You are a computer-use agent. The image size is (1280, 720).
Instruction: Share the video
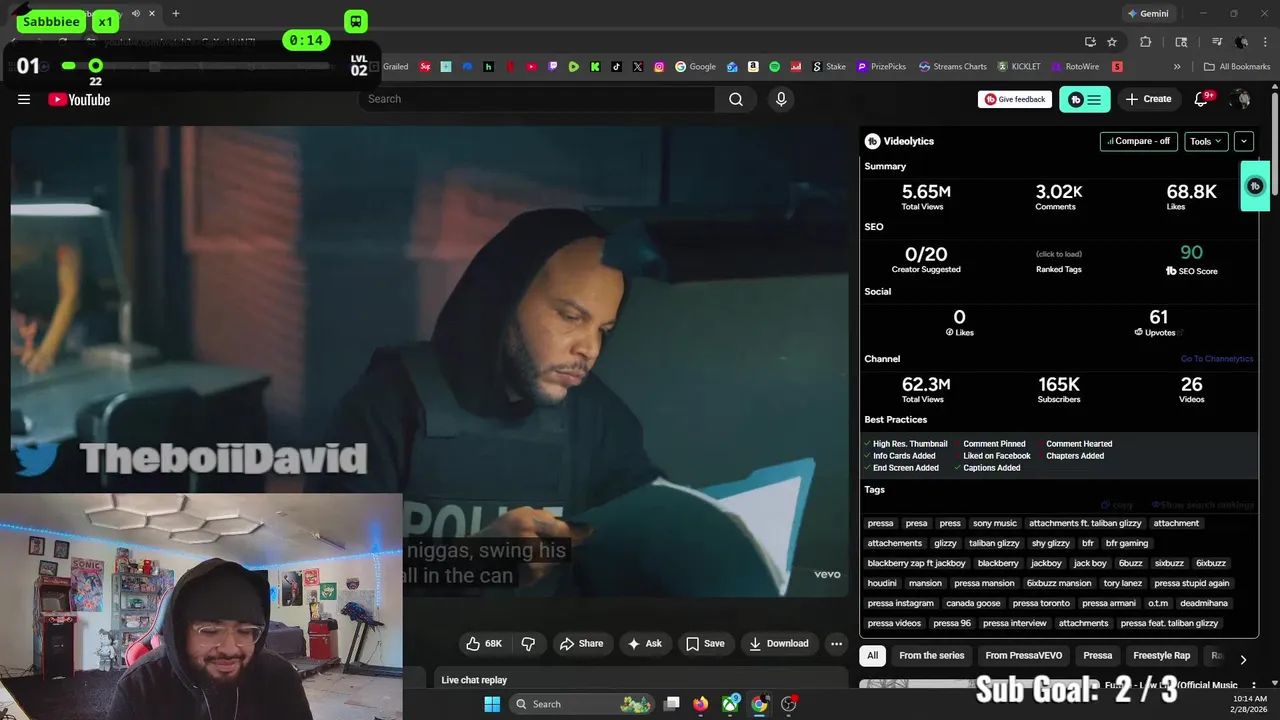point(581,643)
